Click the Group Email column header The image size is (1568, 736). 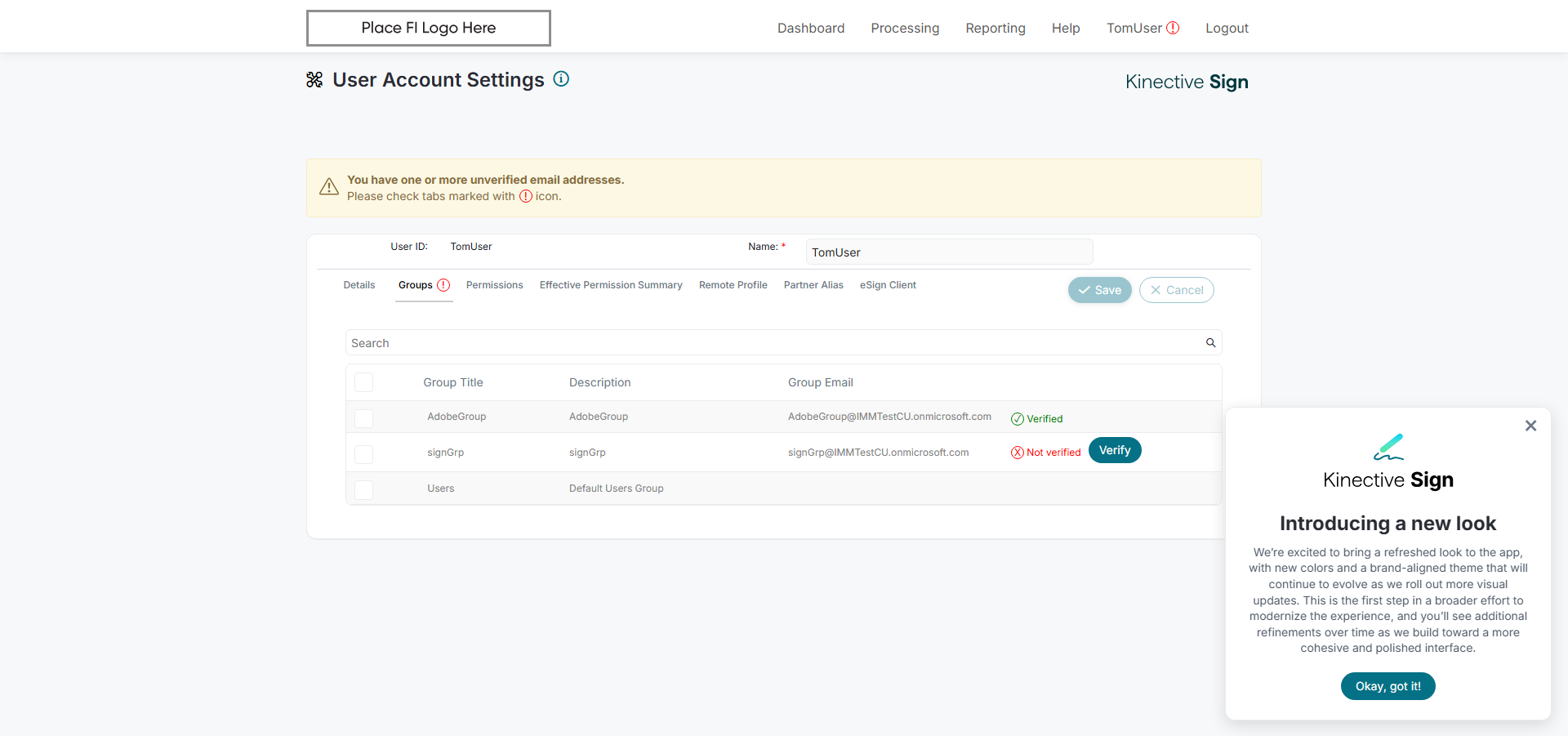click(821, 382)
